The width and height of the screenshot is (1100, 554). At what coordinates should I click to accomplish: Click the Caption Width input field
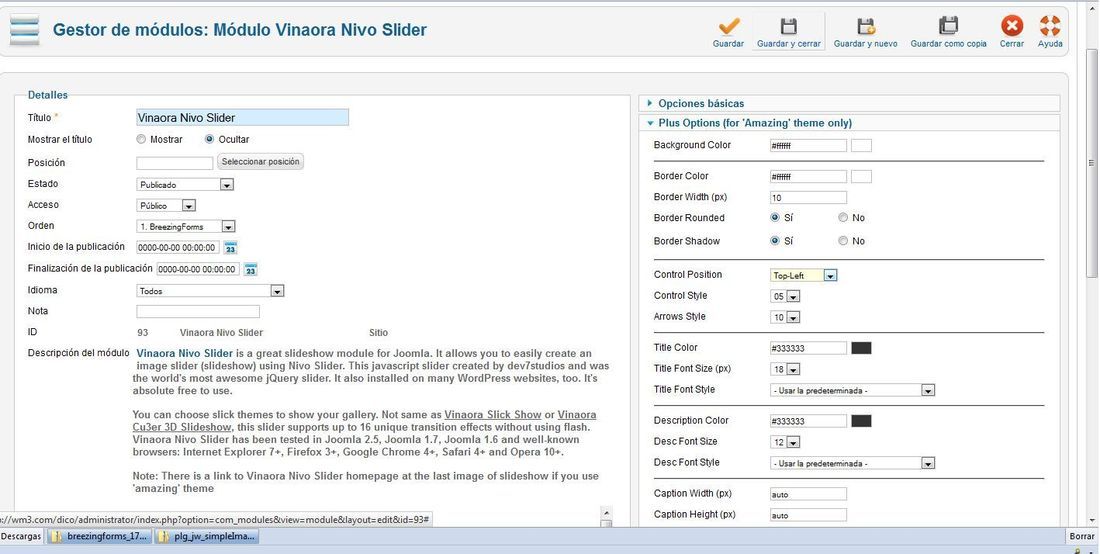(808, 494)
